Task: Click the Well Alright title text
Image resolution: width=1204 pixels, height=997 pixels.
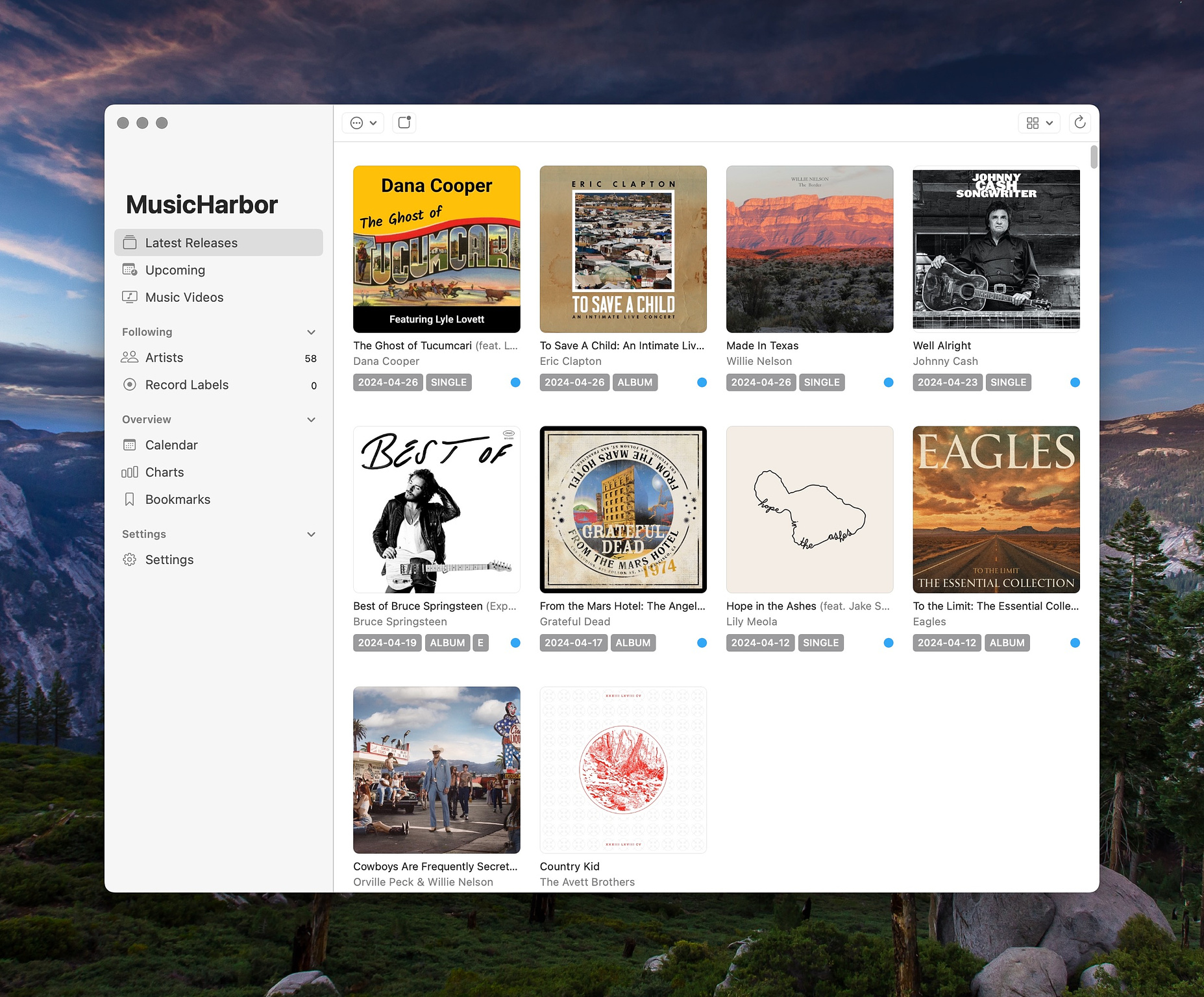Action: [942, 346]
